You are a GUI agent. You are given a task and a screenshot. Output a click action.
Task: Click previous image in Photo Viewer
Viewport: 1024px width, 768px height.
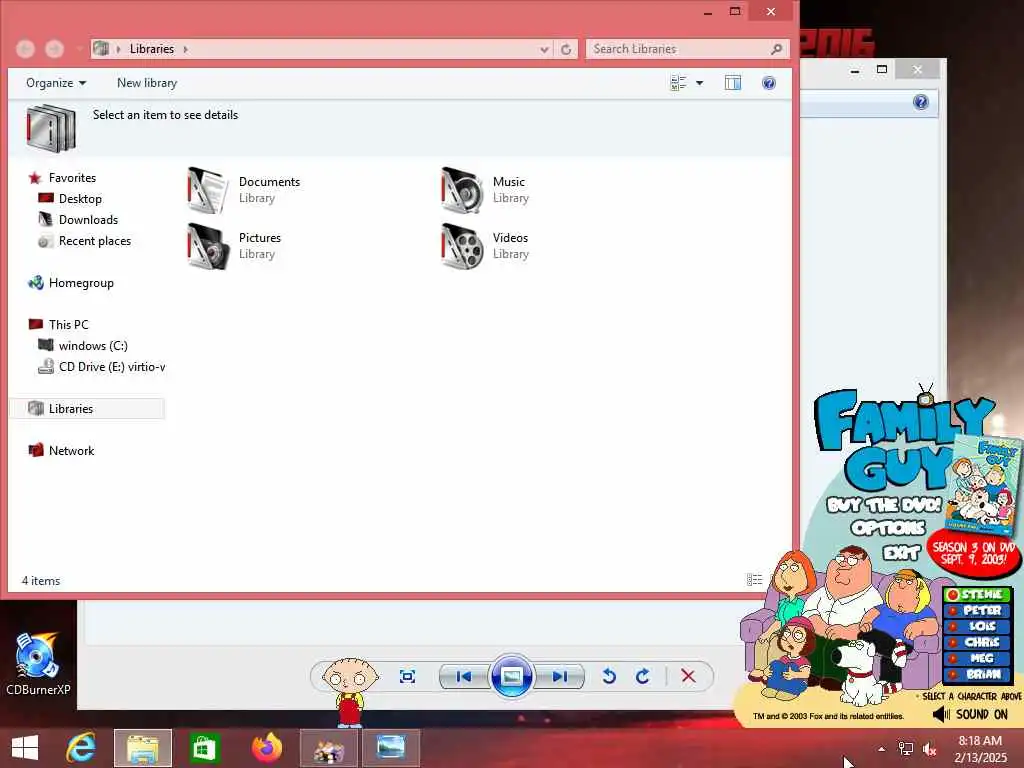coord(464,677)
